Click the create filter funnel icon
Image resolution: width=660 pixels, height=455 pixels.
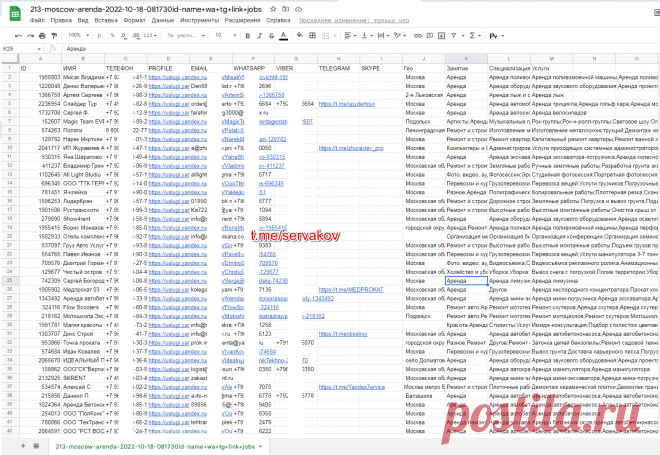click(x=454, y=36)
